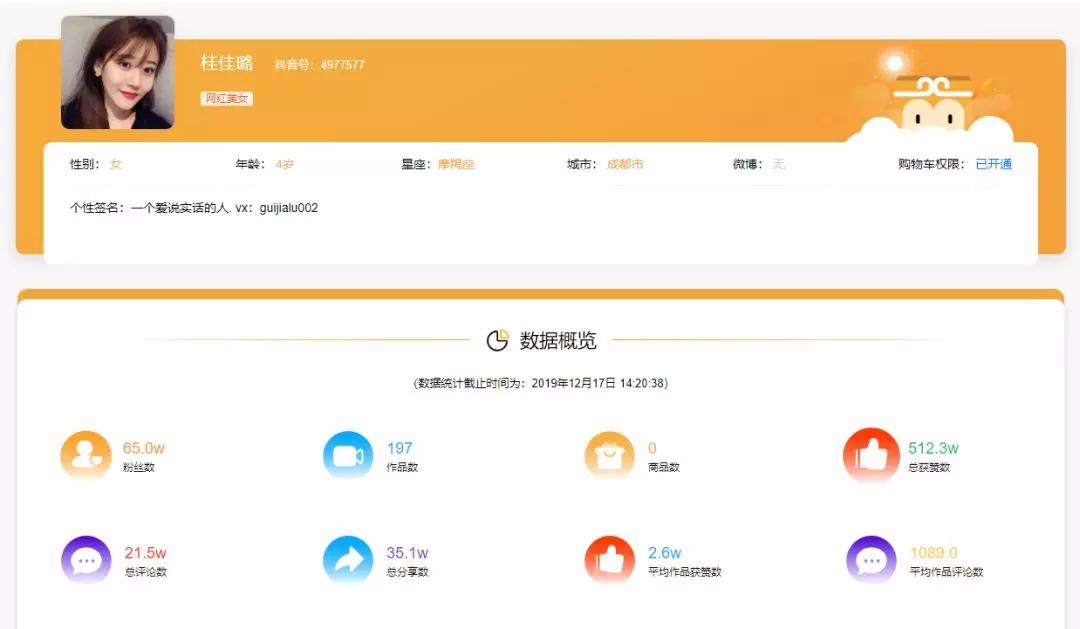The height and width of the screenshot is (629, 1080).
Task: Open the profile avatar photo
Action: tap(118, 72)
